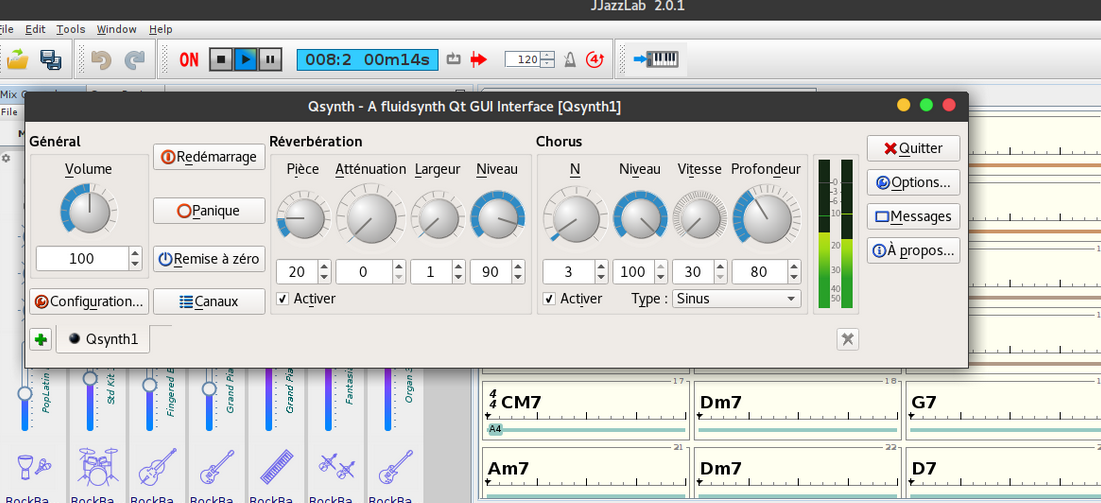Click the double bass instrument icon
This screenshot has width=1101, height=503.
tap(156, 466)
